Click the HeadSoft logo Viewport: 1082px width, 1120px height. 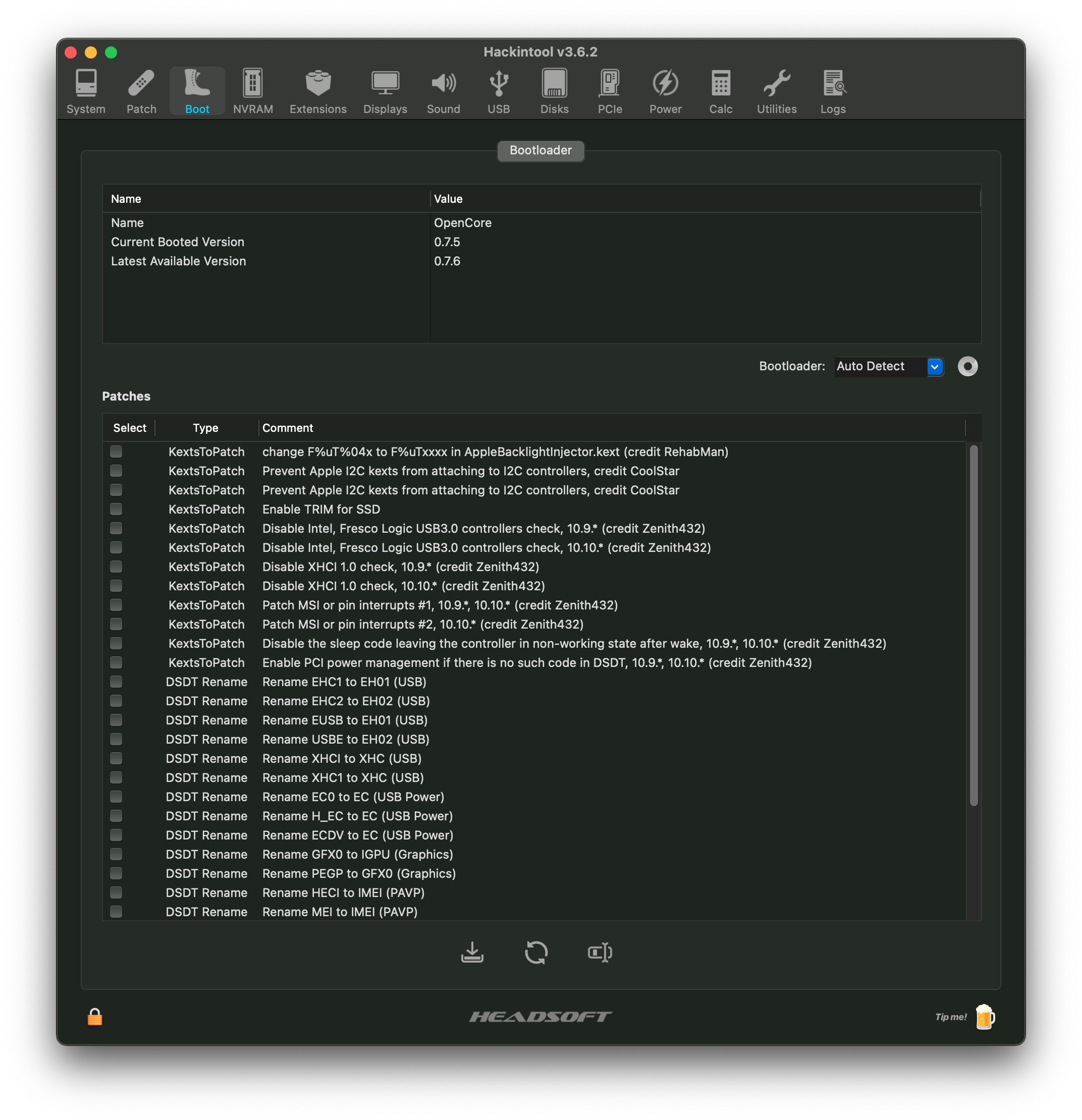click(540, 1017)
